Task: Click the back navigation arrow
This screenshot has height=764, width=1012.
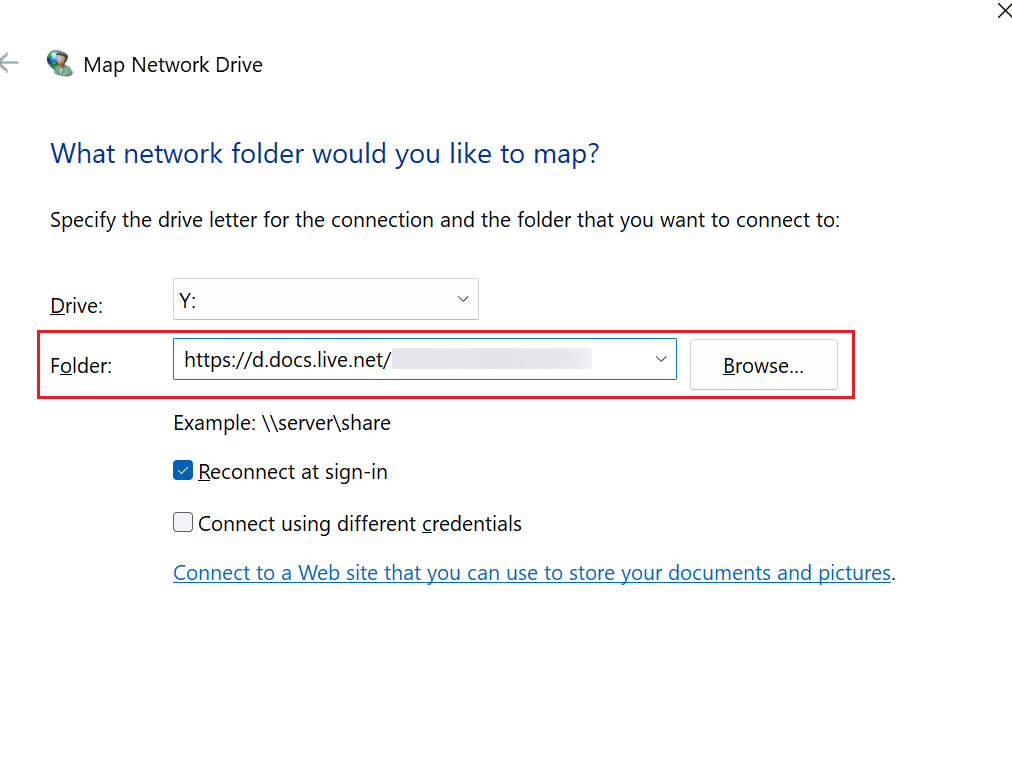Action: pos(9,62)
